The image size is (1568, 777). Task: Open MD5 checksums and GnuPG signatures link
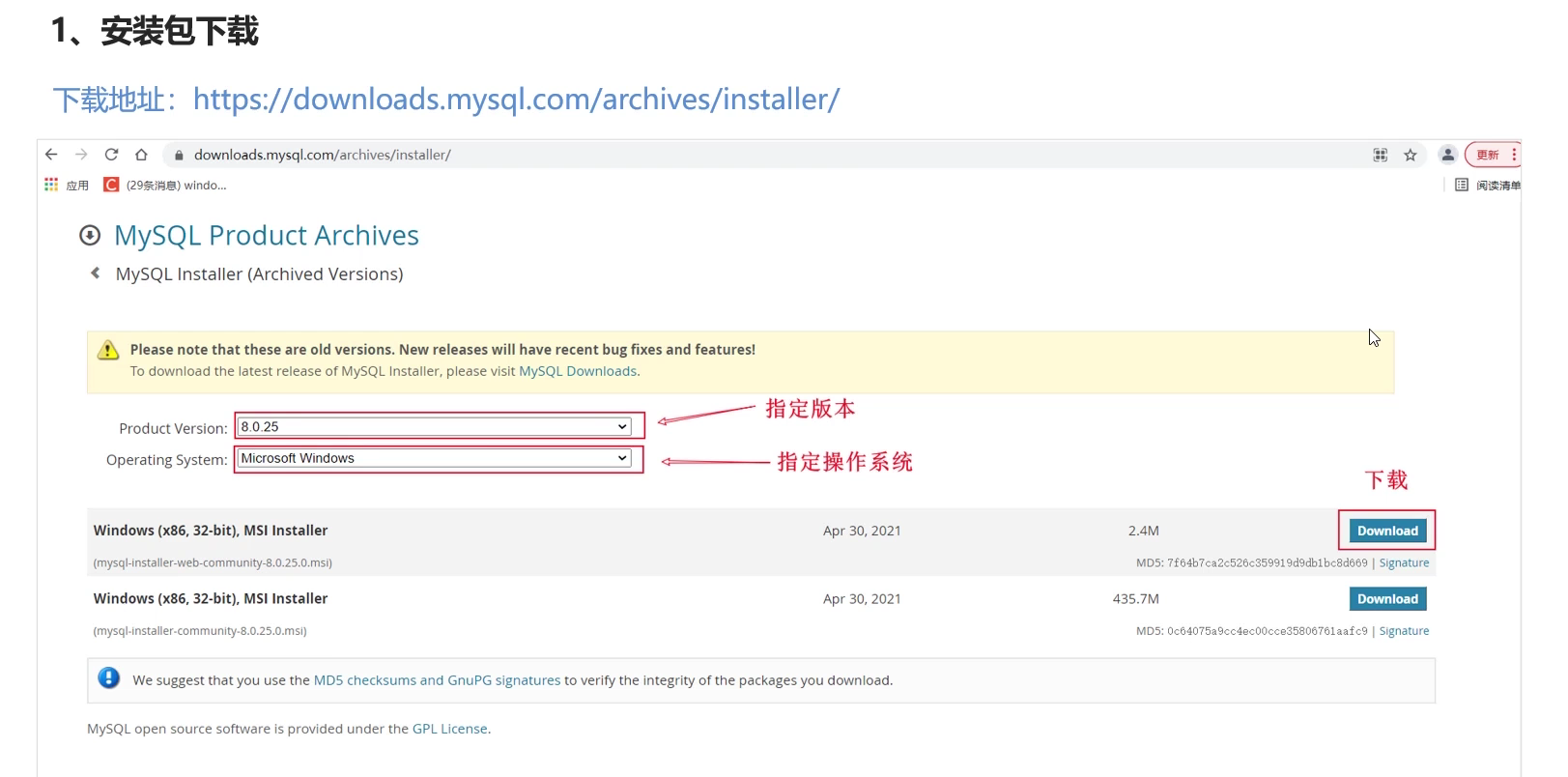click(x=437, y=680)
